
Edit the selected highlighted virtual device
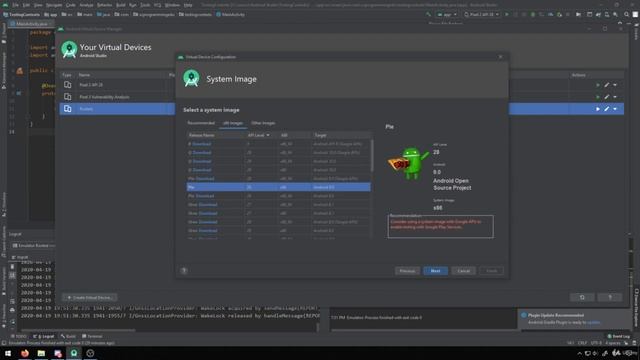click(x=607, y=109)
